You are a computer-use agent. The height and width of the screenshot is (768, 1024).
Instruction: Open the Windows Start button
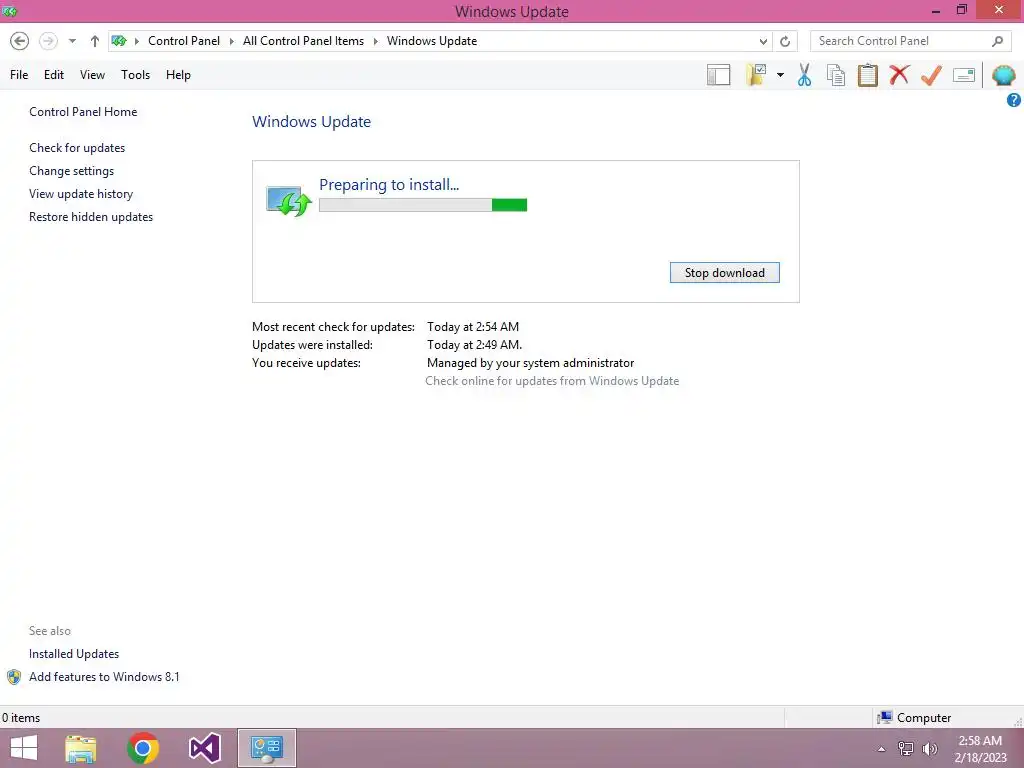click(x=24, y=748)
